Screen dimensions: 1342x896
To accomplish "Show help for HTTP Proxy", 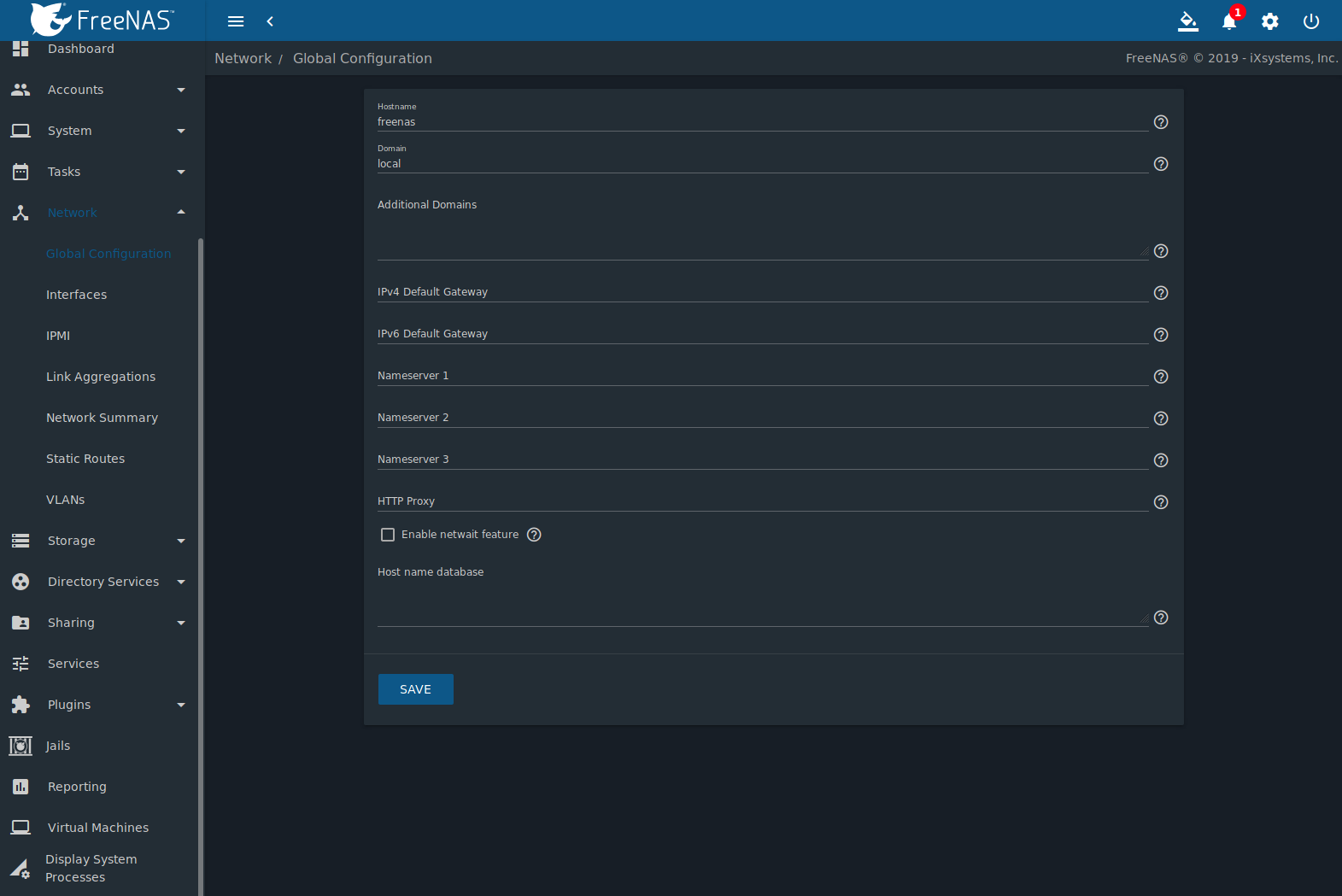I will (1161, 502).
